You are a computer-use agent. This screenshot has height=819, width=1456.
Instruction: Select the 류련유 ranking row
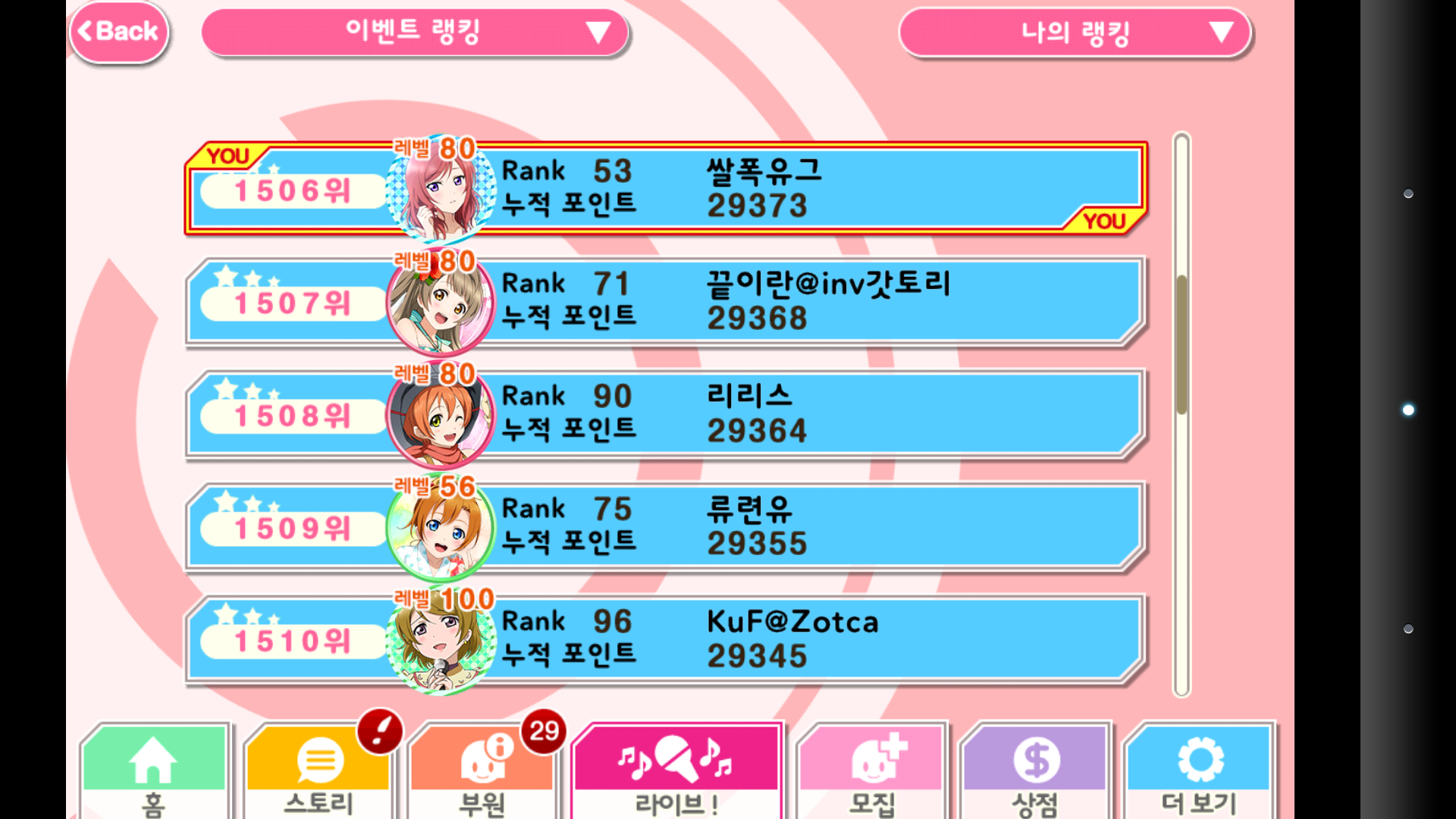(666, 527)
